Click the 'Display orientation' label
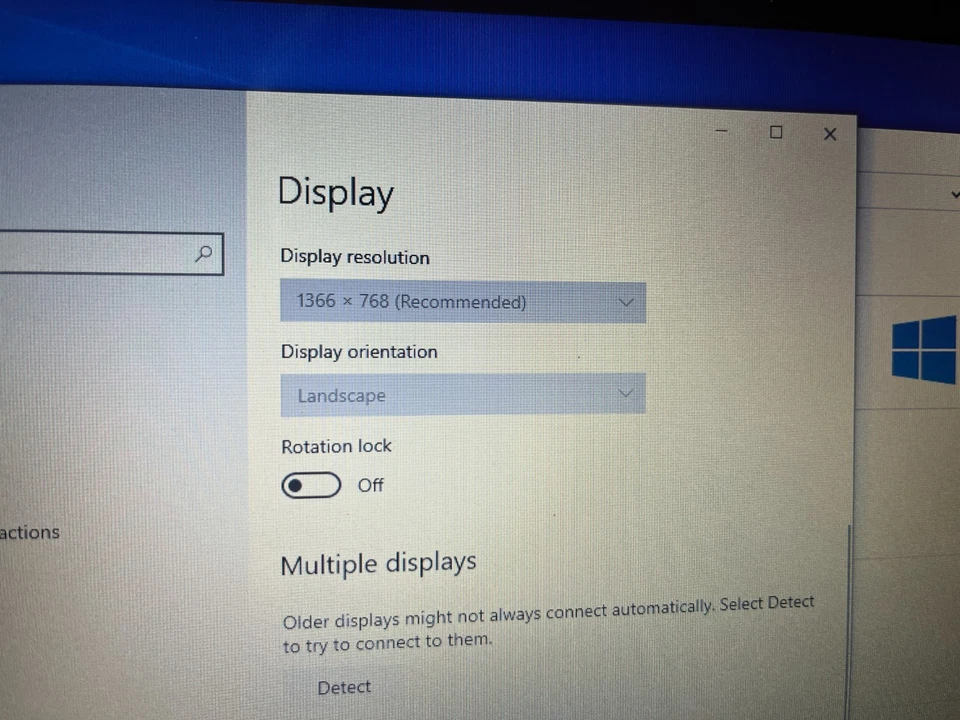This screenshot has width=960, height=720. [x=359, y=352]
